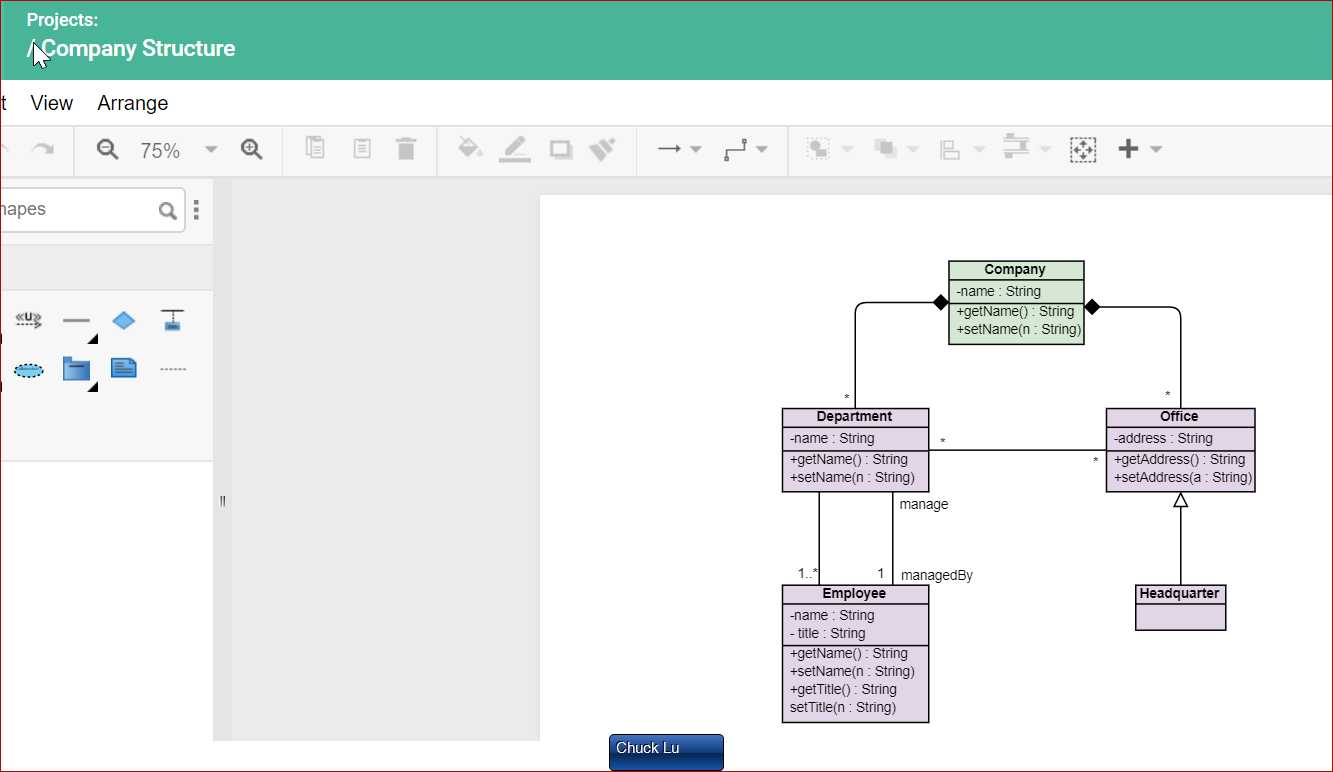The image size is (1333, 772).
Task: Expand the plus insert dropdown arrow
Action: pos(1156,150)
